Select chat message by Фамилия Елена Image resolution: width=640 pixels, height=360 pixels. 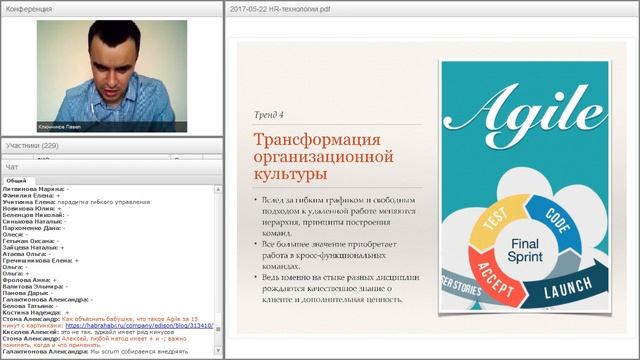click(31, 196)
